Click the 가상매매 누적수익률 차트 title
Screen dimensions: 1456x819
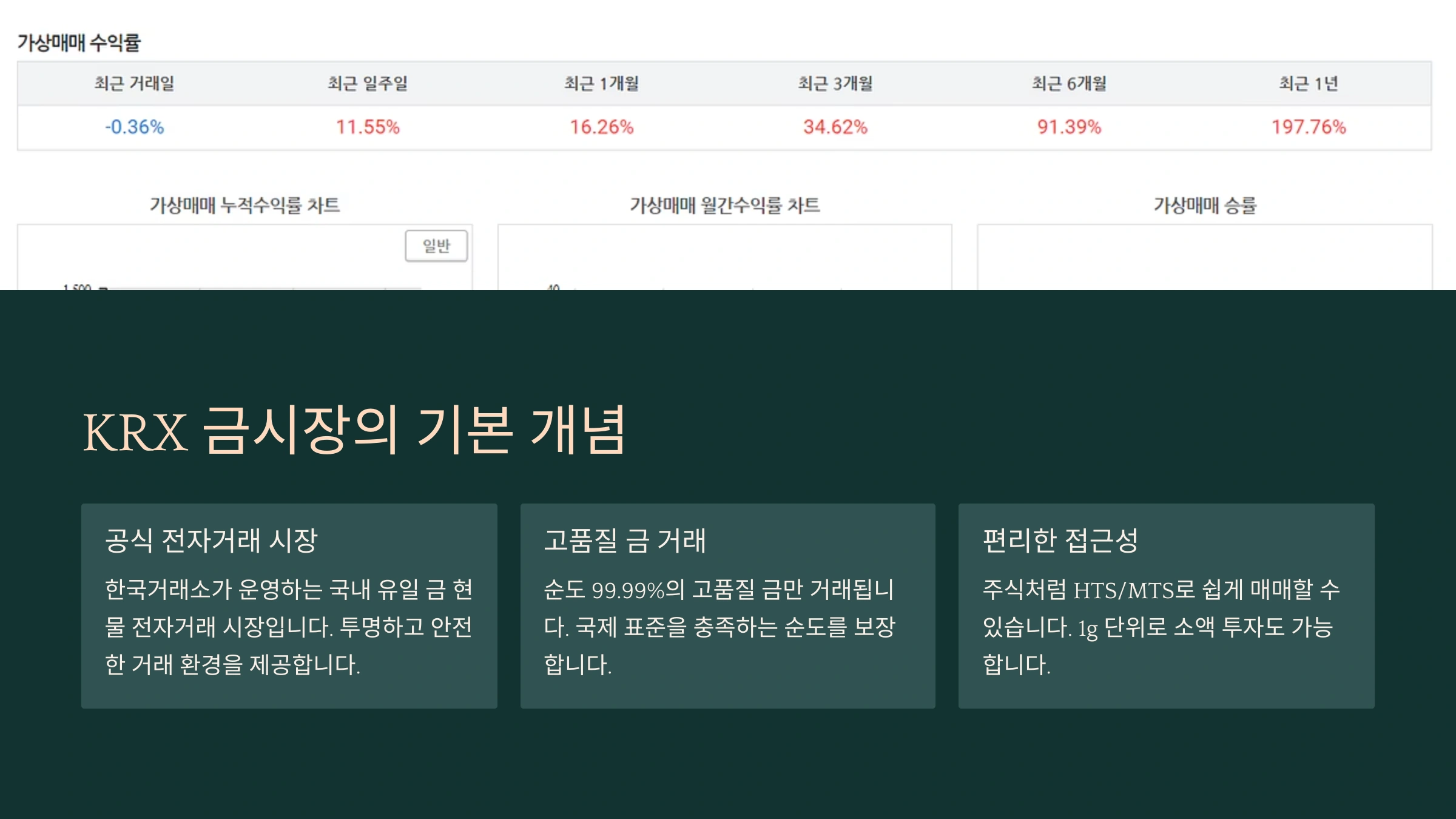(244, 205)
